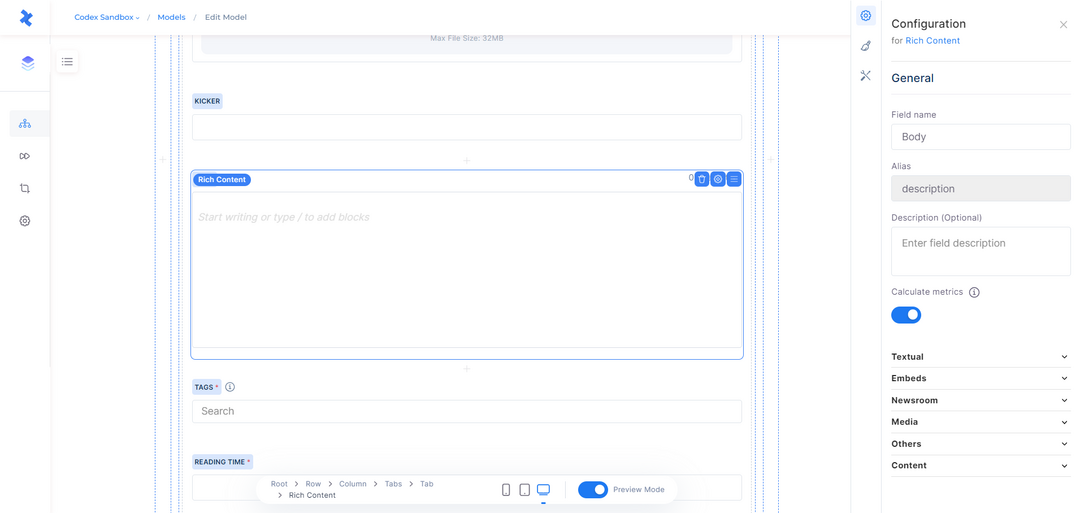Open the fast-forward workflows sidebar icon
The image size is (1080, 513).
tap(25, 156)
